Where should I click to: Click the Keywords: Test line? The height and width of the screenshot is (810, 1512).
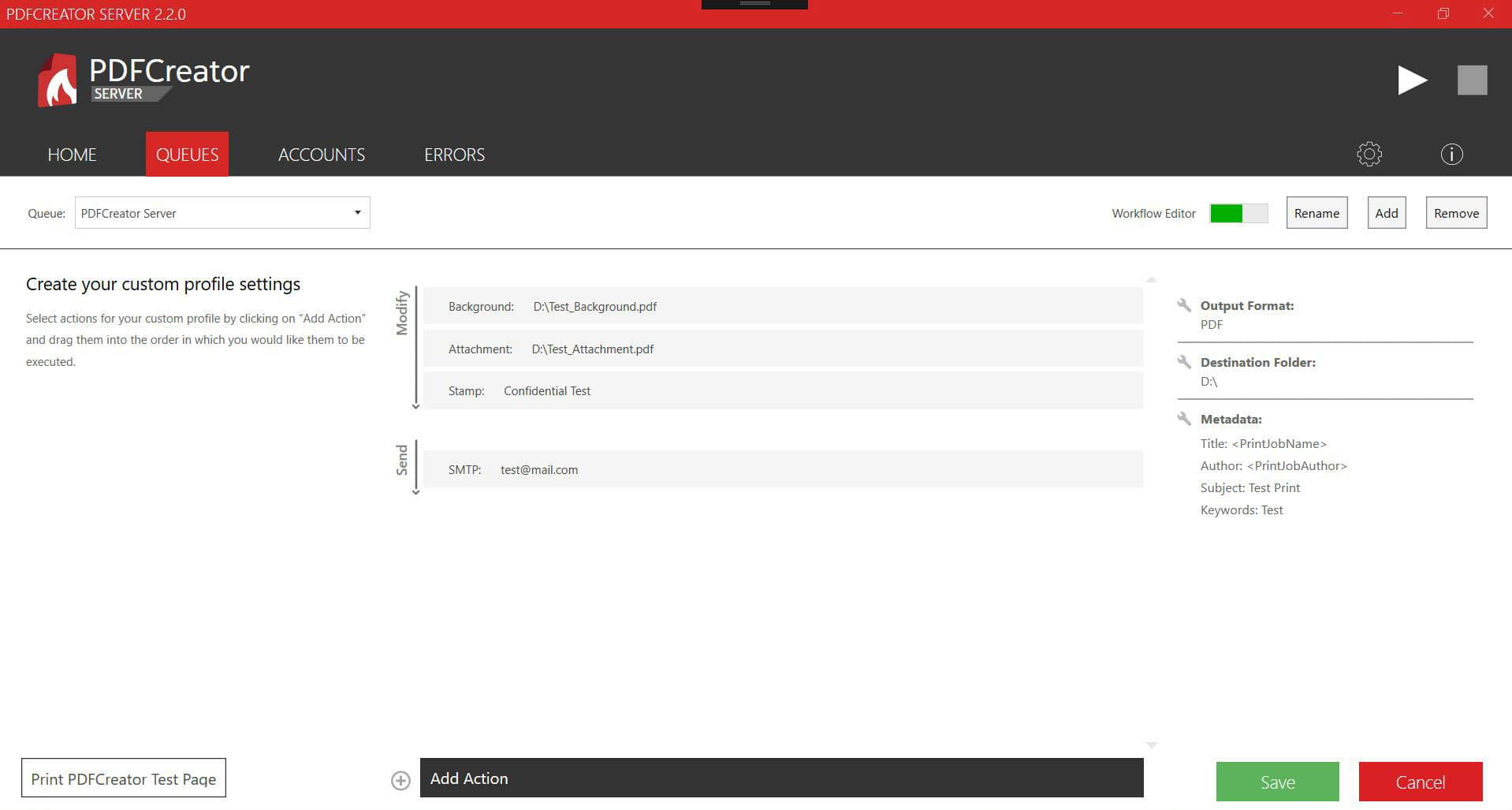pyautogui.click(x=1241, y=510)
